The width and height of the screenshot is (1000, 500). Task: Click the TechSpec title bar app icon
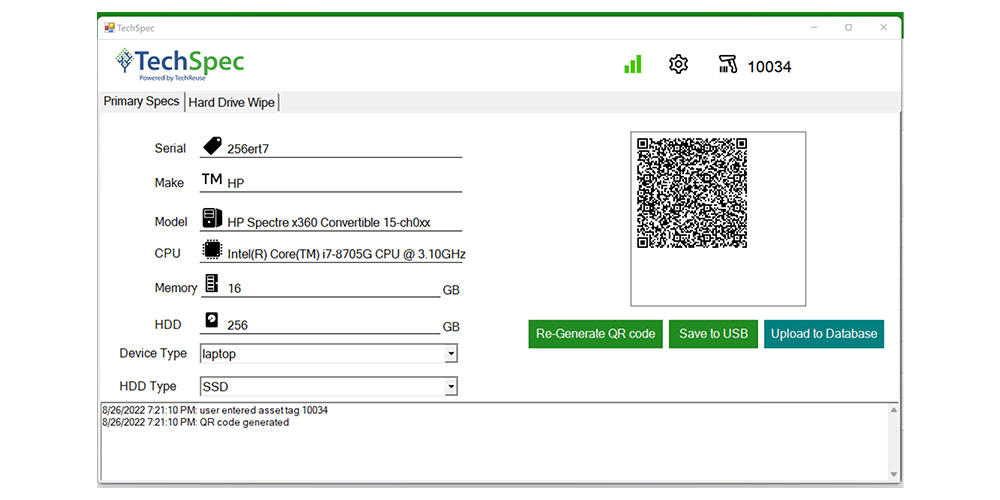(110, 27)
